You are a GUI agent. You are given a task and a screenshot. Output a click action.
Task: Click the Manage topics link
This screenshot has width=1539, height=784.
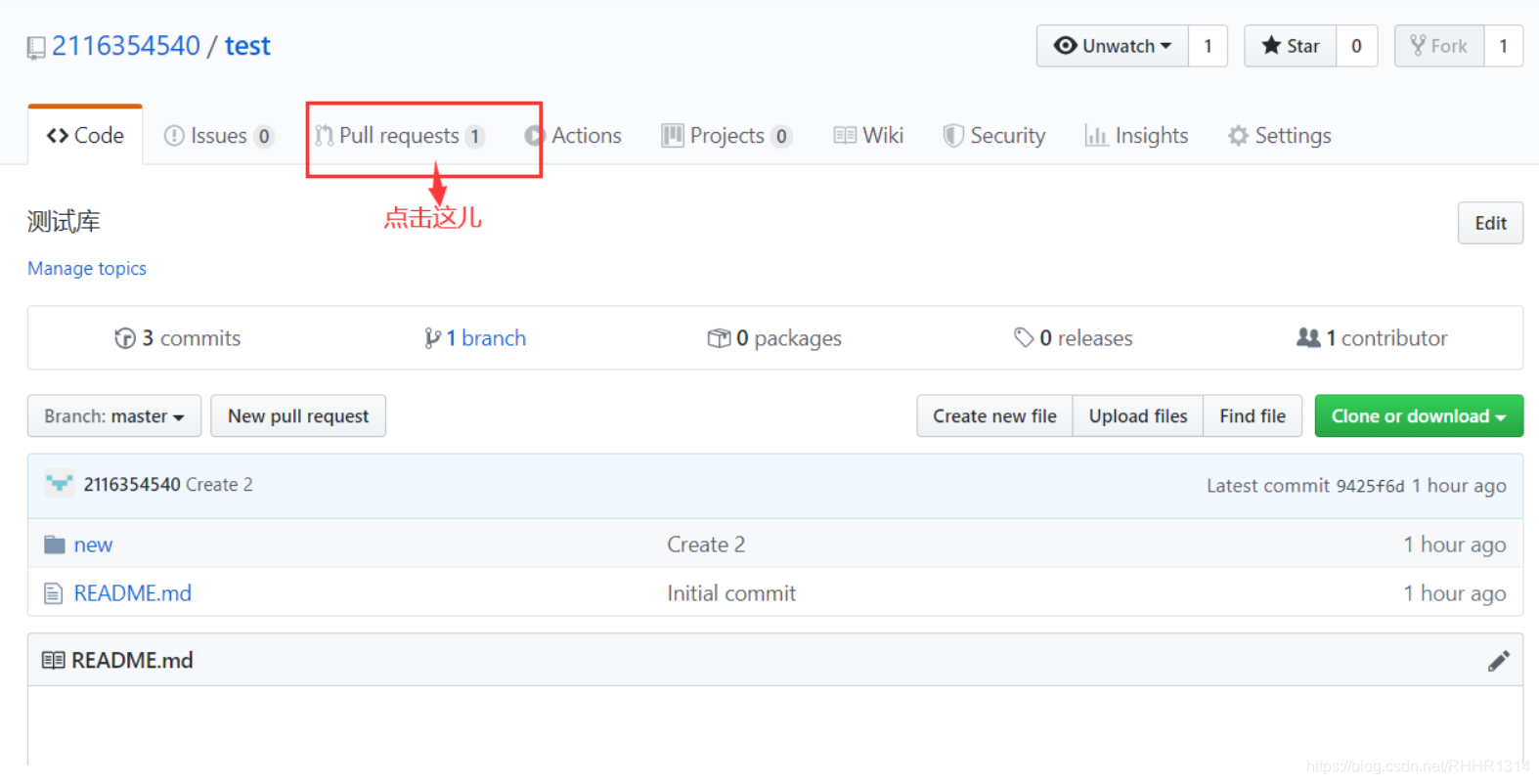point(87,268)
